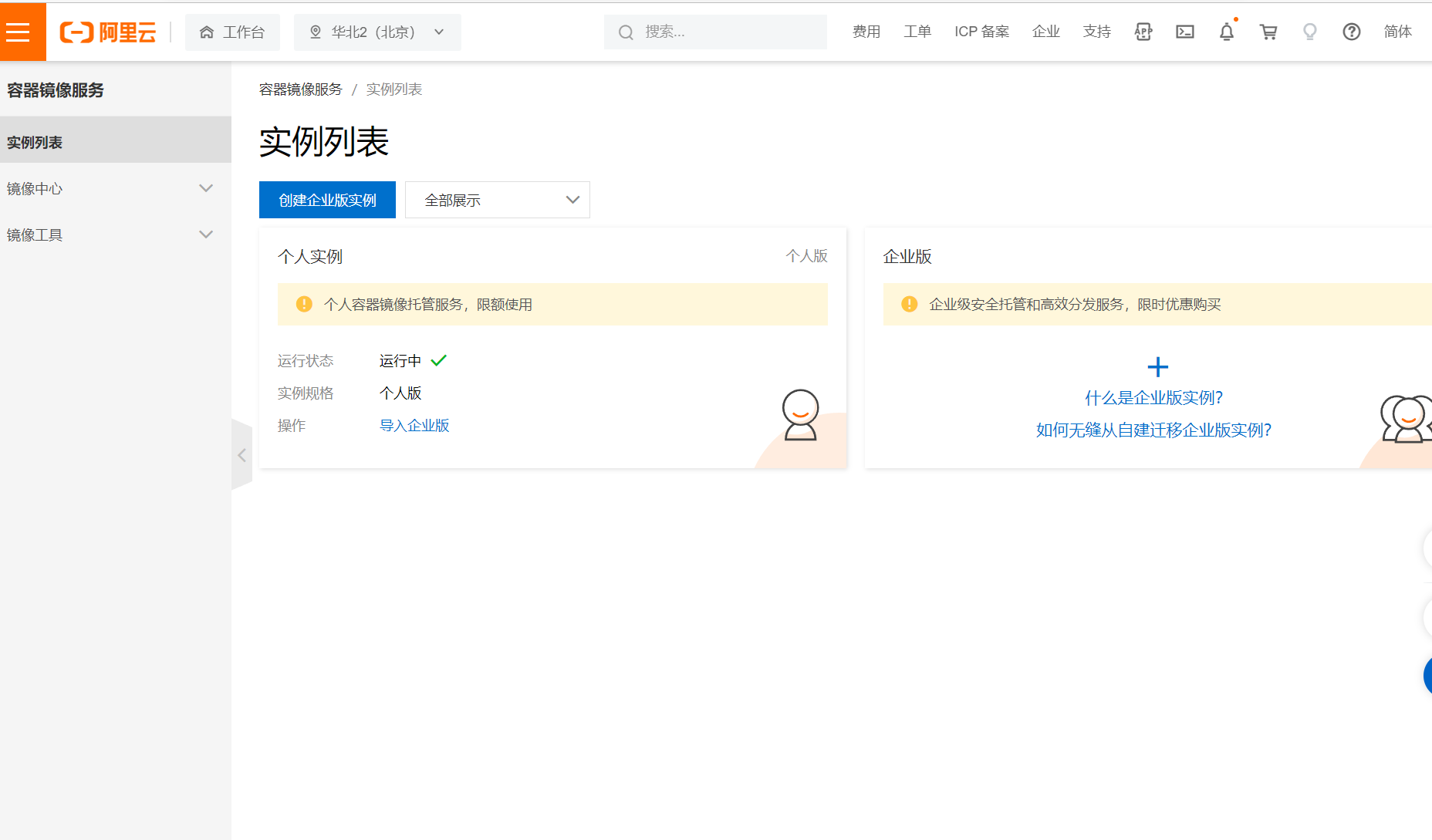Click the 操作 label
Viewport: 1432px width, 840px height.
[x=292, y=426]
